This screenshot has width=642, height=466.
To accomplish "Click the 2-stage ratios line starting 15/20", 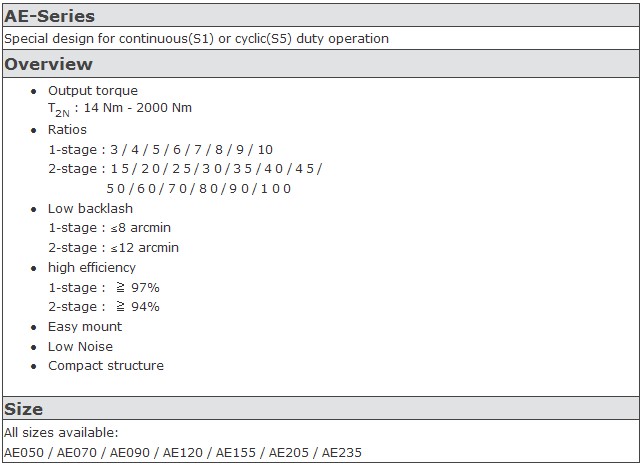I will [x=185, y=169].
